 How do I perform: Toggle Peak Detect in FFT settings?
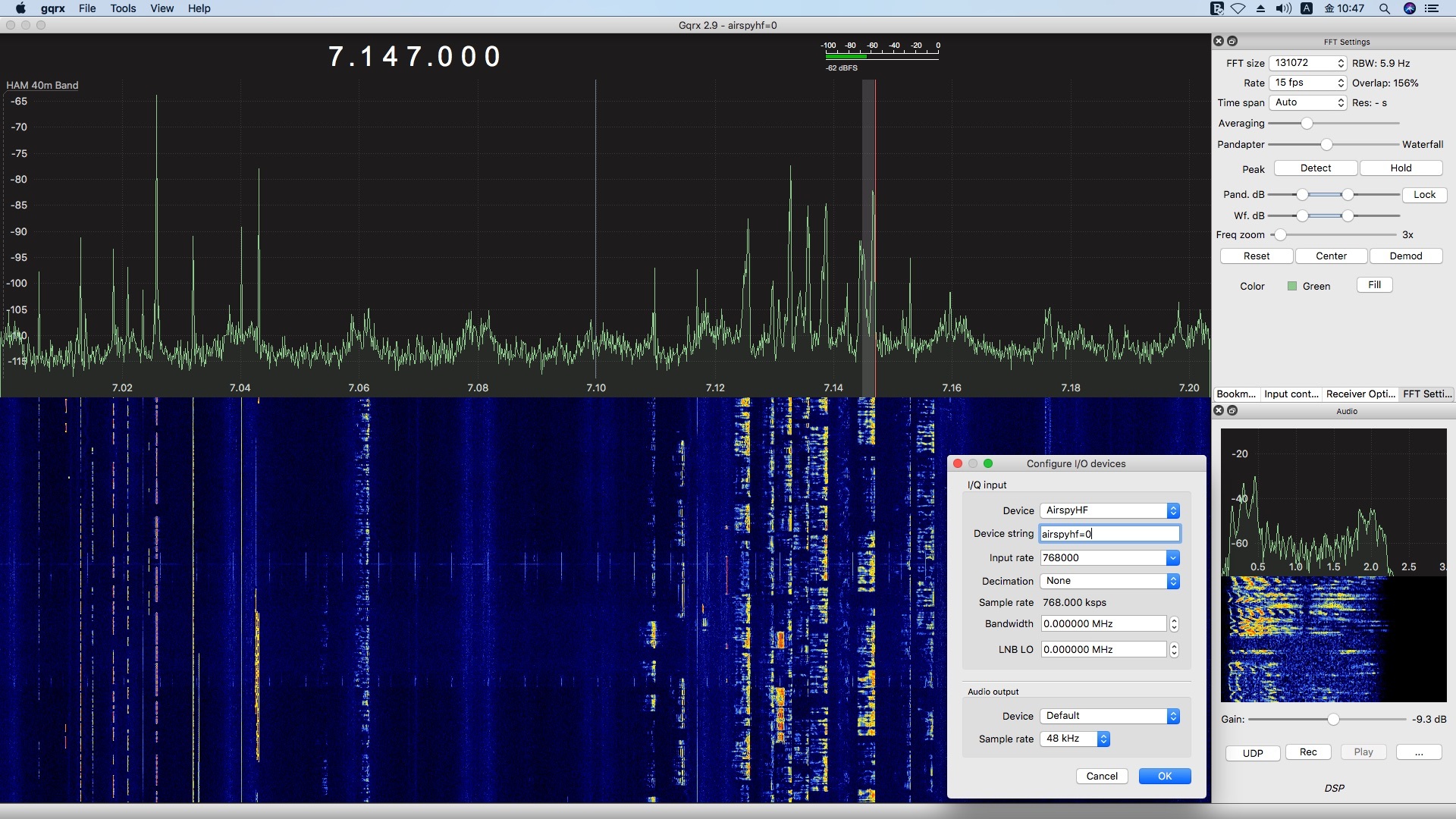click(1315, 168)
